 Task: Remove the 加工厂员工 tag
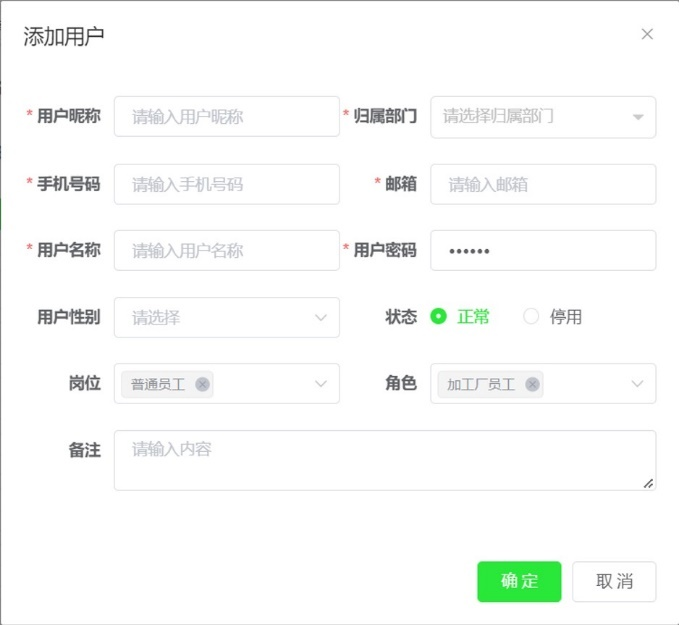click(532, 384)
